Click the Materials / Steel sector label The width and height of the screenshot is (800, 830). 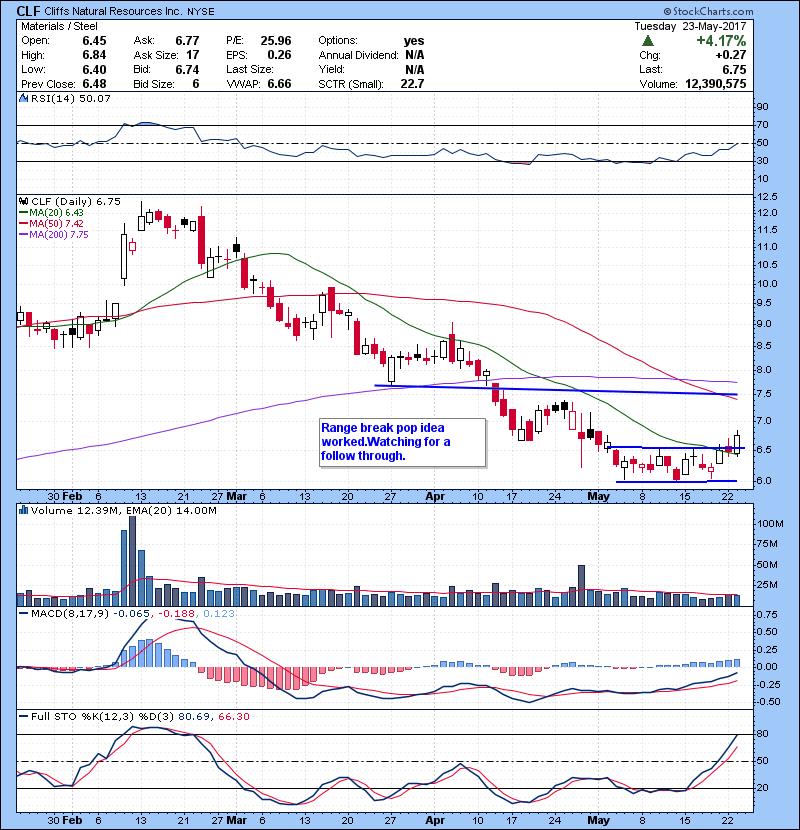click(59, 26)
